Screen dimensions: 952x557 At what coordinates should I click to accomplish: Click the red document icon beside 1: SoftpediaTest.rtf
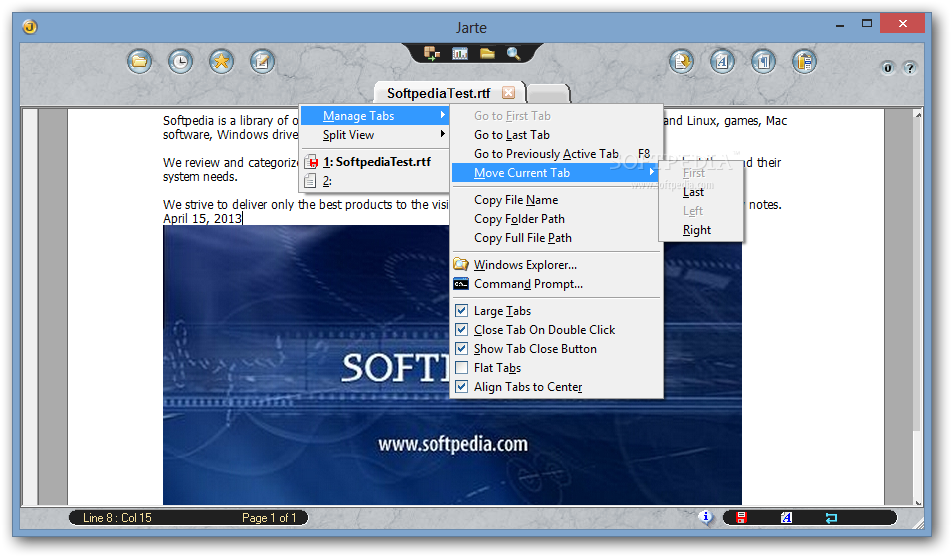pyautogui.click(x=311, y=162)
